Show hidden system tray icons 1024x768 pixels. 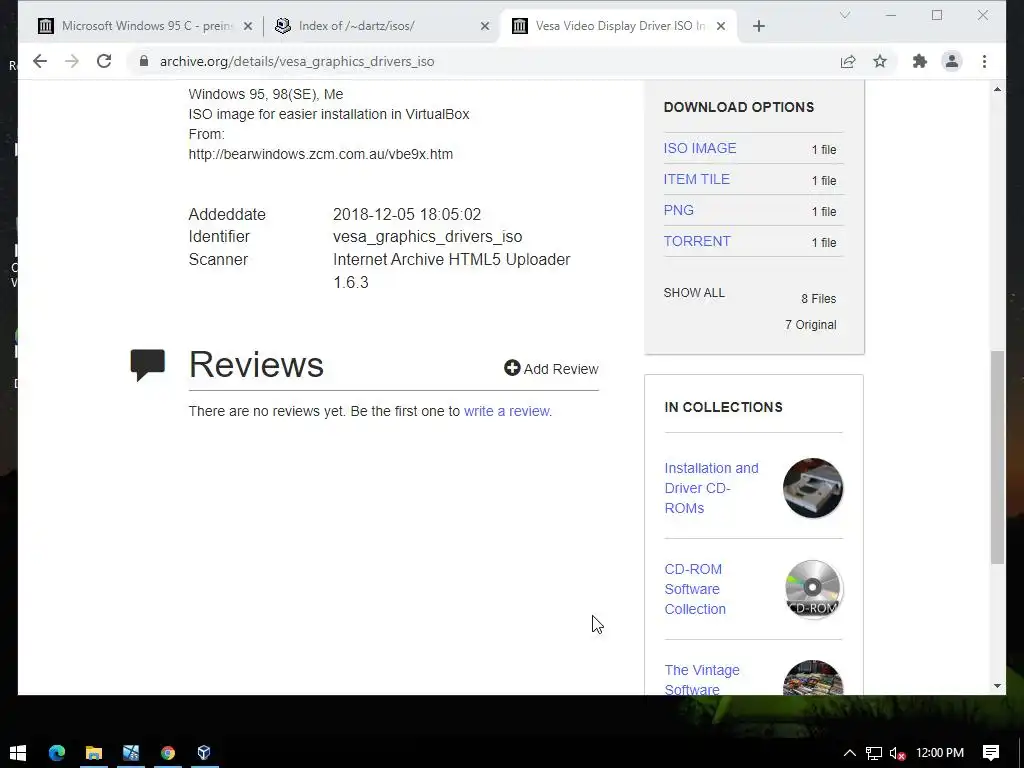pos(850,753)
